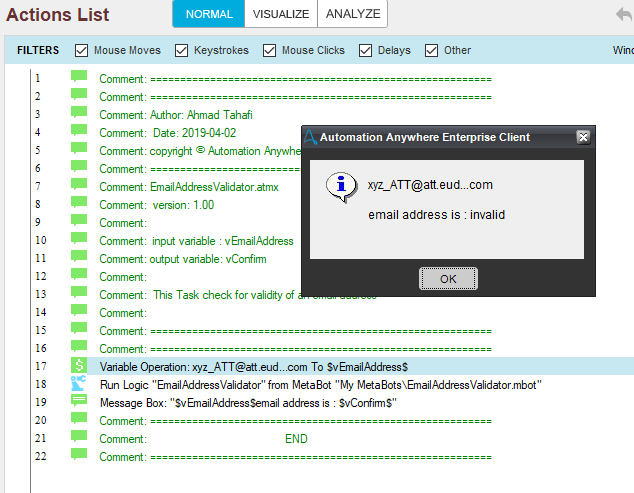Click the comment icon on line 22
634x493 pixels.
pyautogui.click(x=79, y=454)
